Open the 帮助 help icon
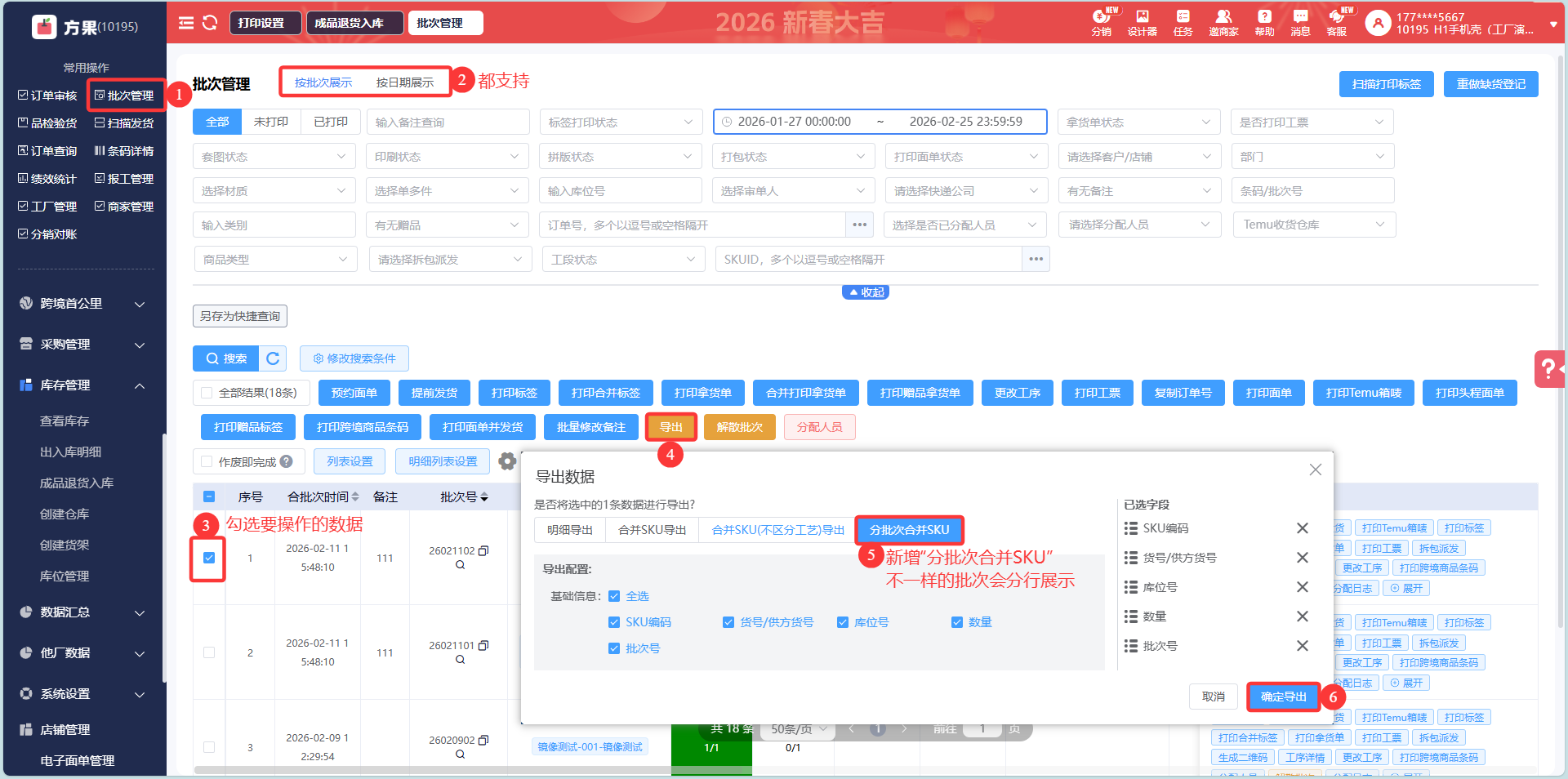Screen dimensions: 1568x779 point(1264,23)
